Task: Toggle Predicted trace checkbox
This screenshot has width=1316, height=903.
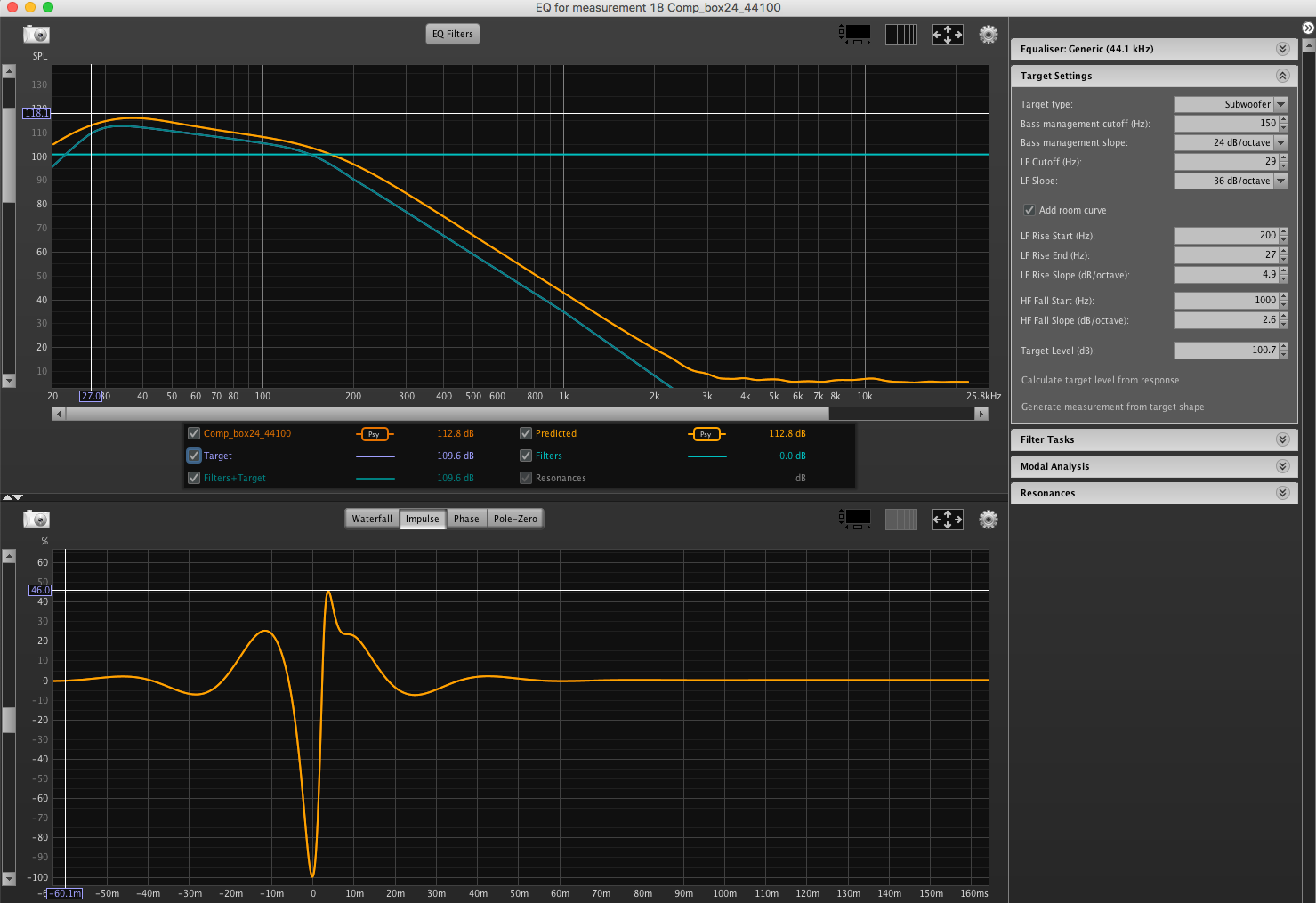Action: tap(526, 433)
